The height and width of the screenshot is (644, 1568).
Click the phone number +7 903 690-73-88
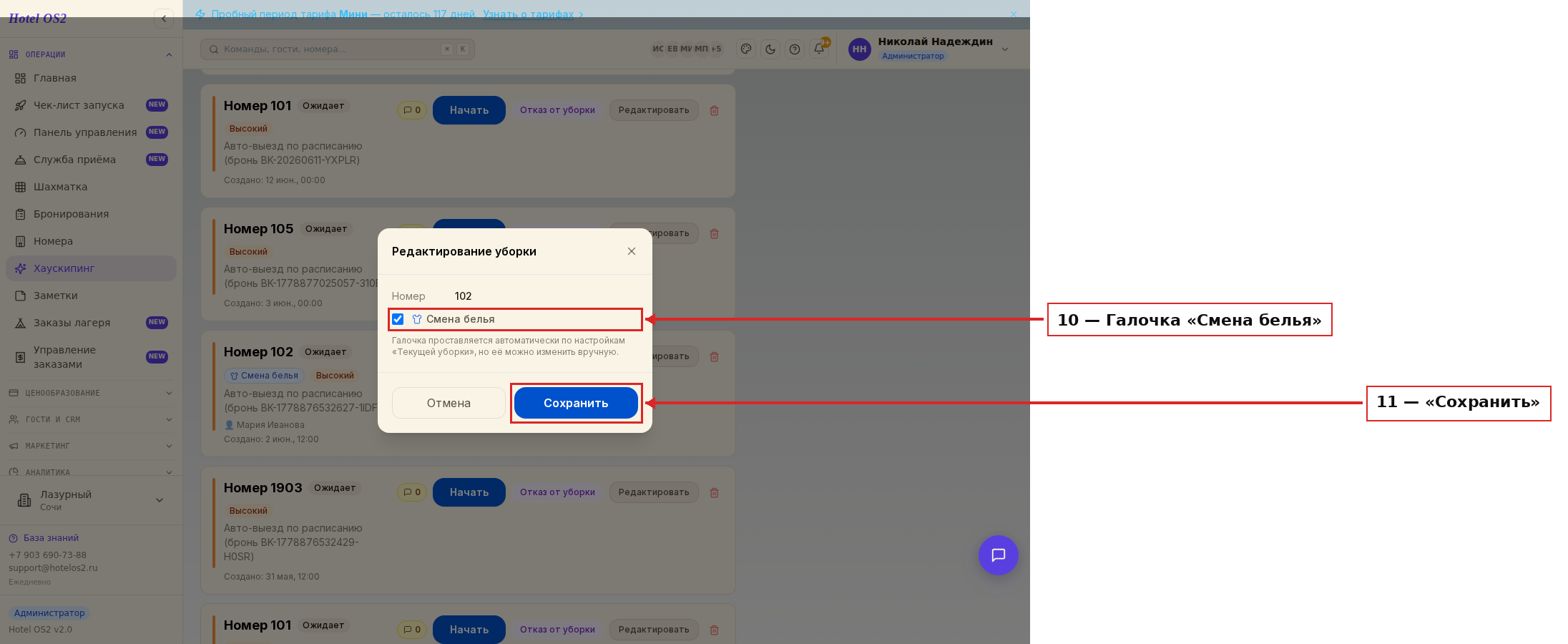(47, 555)
